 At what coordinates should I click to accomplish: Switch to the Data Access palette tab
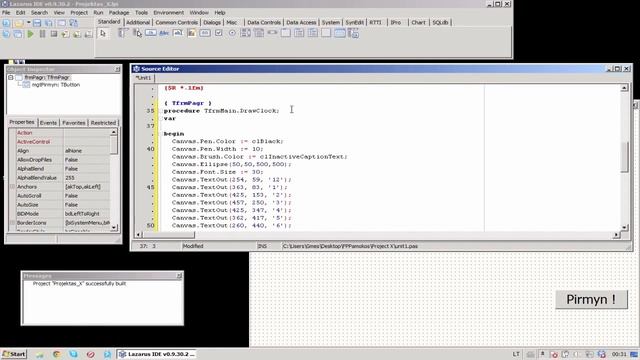301,22
